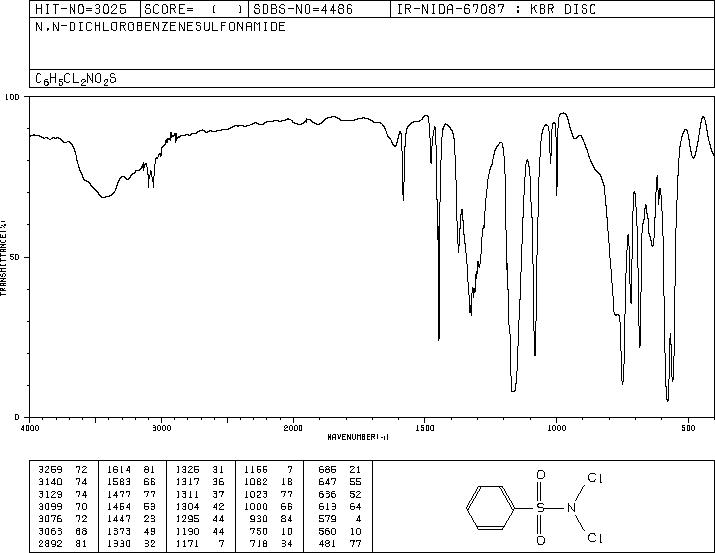Click the 4000 tick label on the wavenumber axis
This screenshot has width=715, height=553.
(x=30, y=428)
